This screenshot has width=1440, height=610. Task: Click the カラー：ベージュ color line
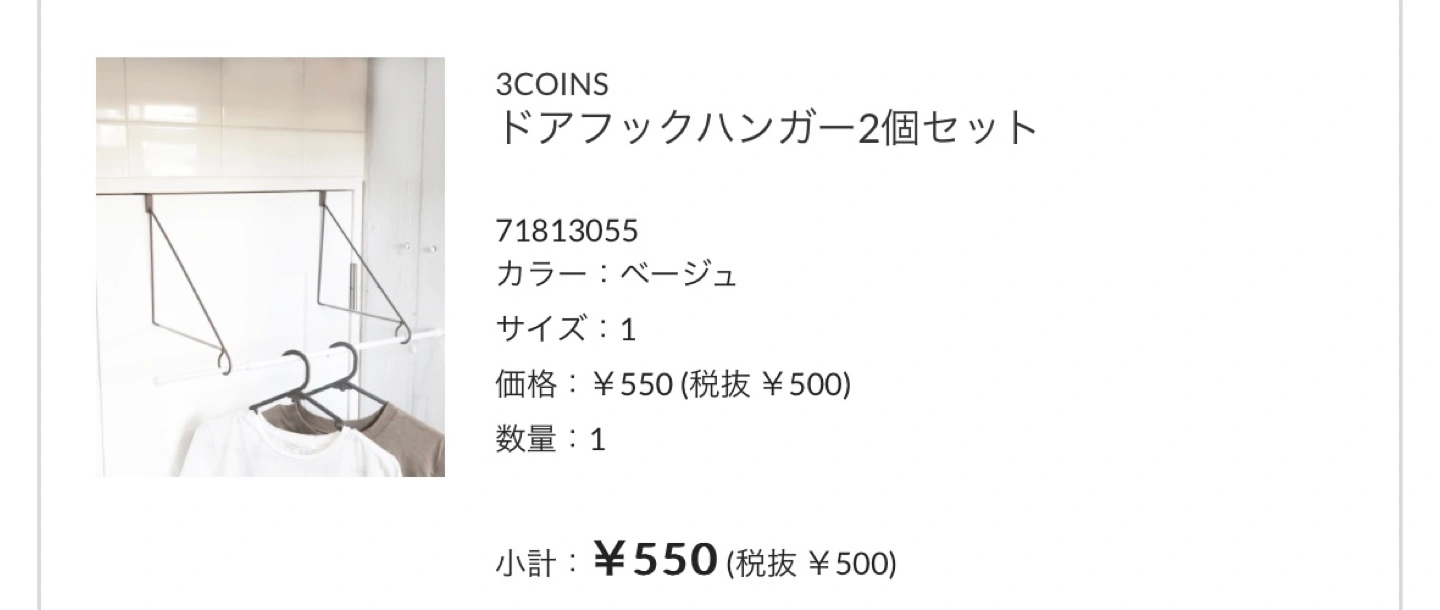[x=616, y=274]
